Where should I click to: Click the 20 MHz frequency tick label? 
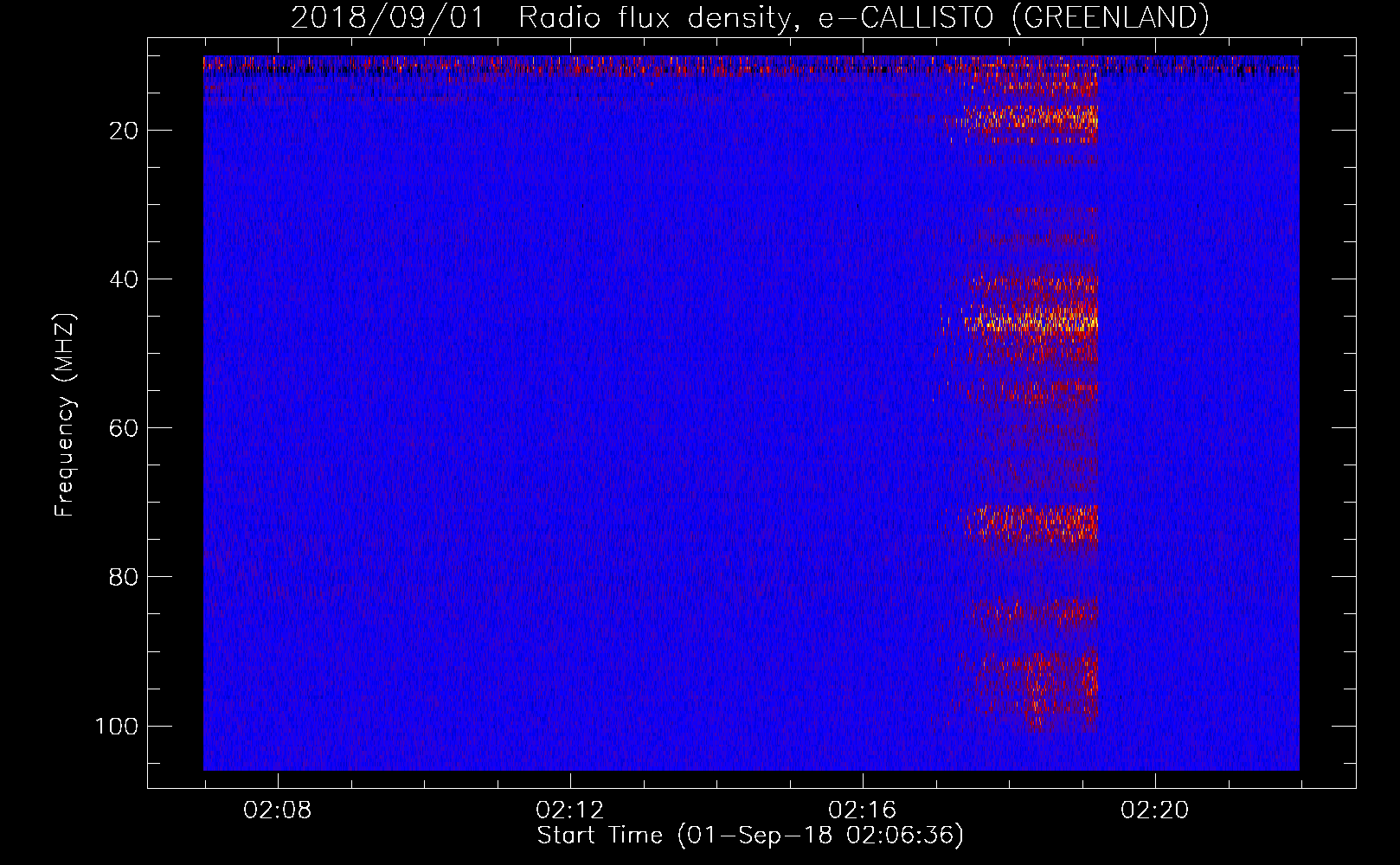[125, 131]
